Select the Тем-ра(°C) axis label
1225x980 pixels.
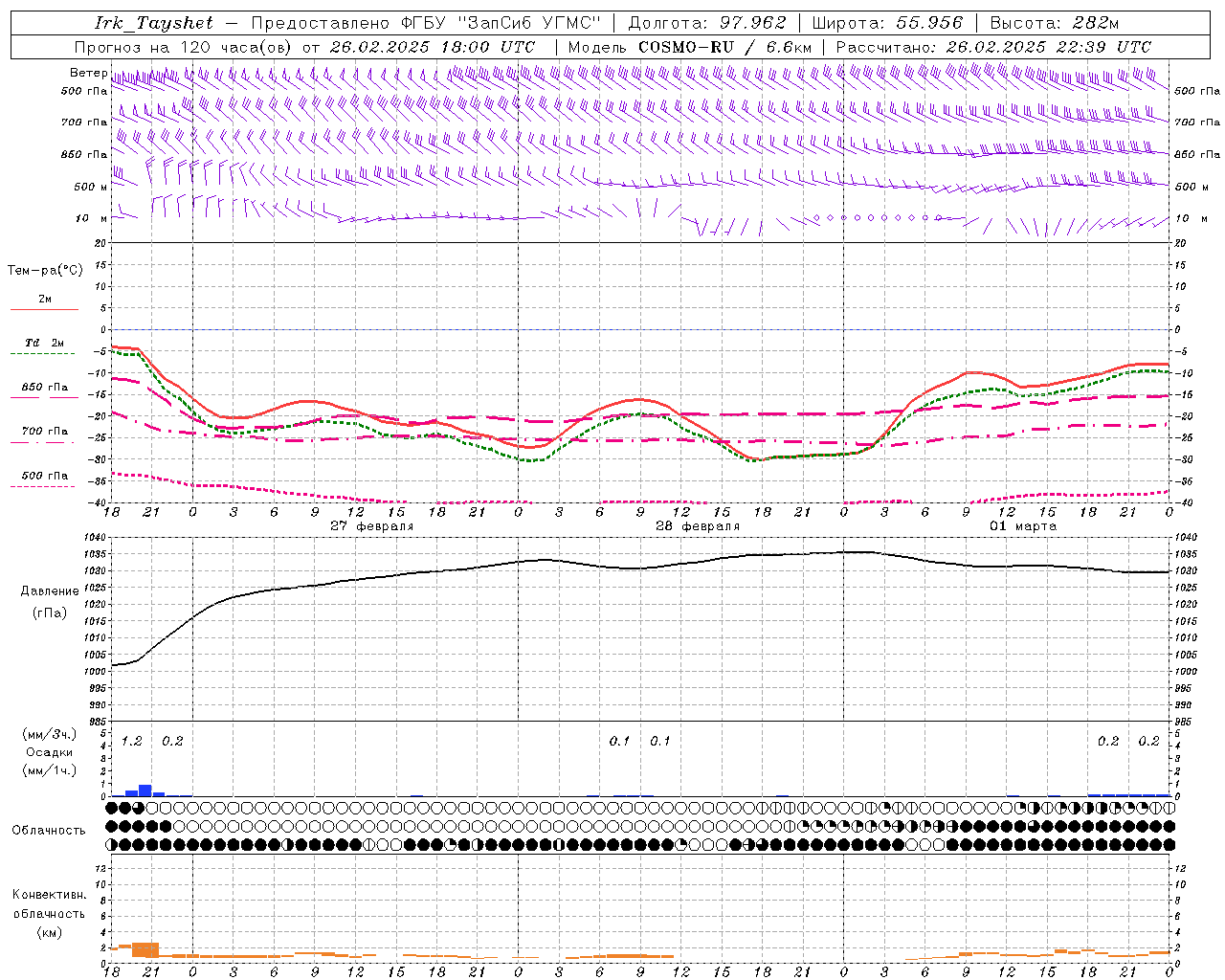tap(45, 271)
